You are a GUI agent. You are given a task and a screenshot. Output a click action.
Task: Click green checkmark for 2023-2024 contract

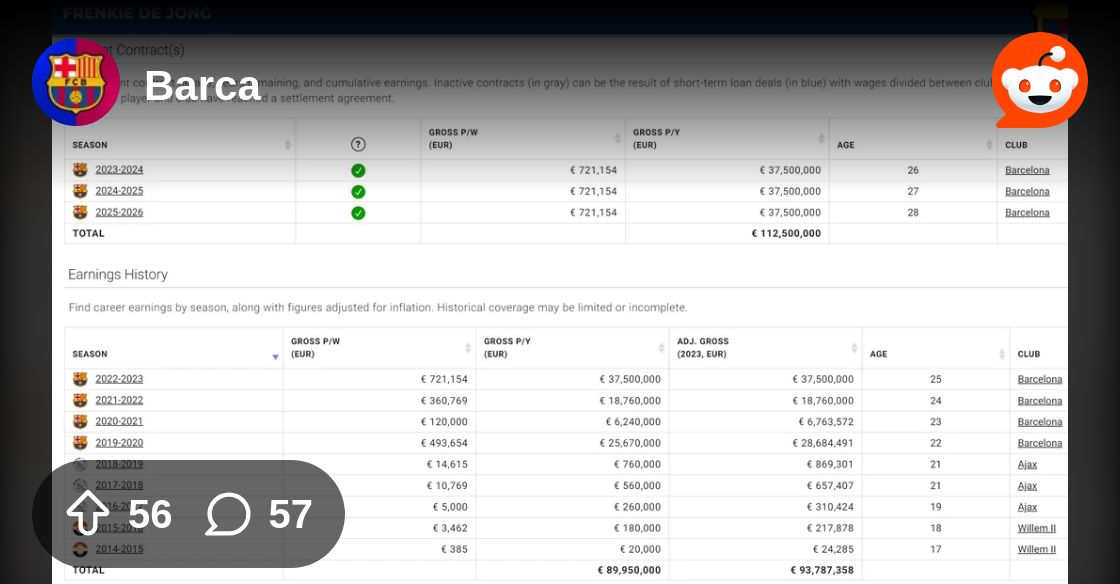(359, 171)
